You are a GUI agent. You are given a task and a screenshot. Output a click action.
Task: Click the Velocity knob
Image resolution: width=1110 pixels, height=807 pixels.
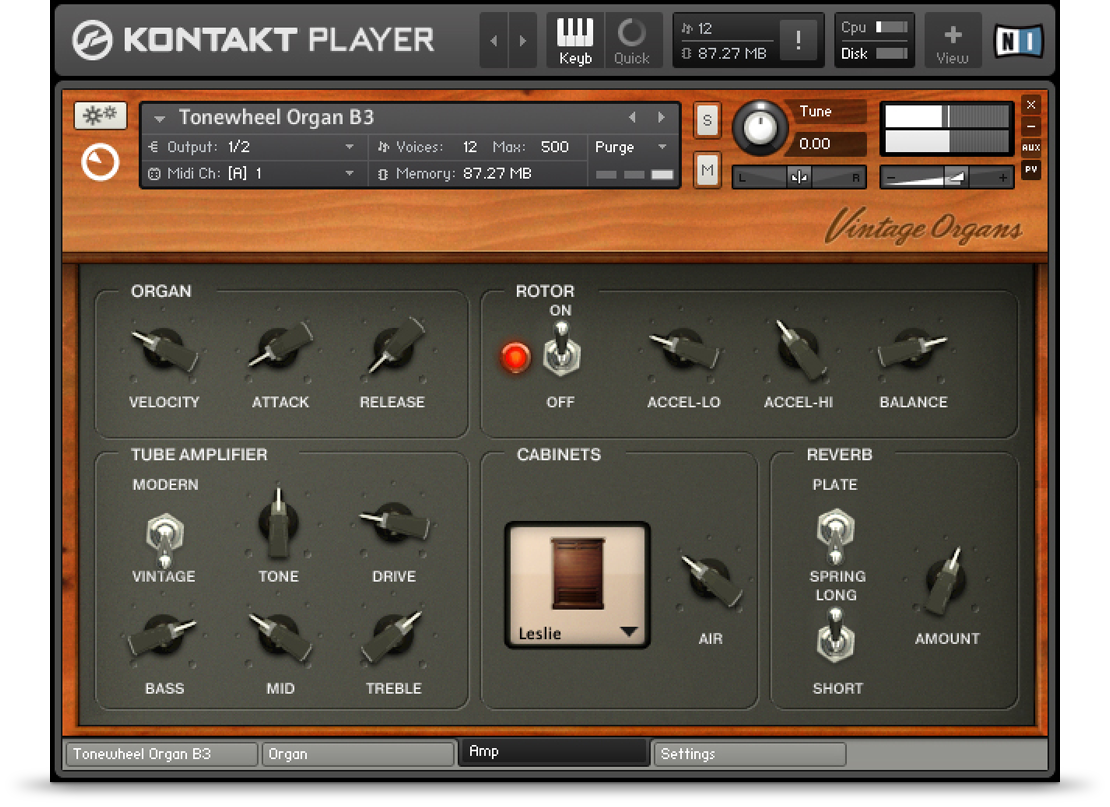164,348
